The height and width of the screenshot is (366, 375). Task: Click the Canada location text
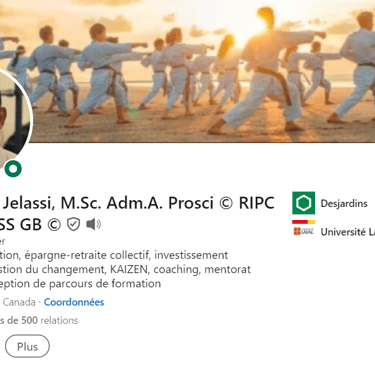click(19, 302)
